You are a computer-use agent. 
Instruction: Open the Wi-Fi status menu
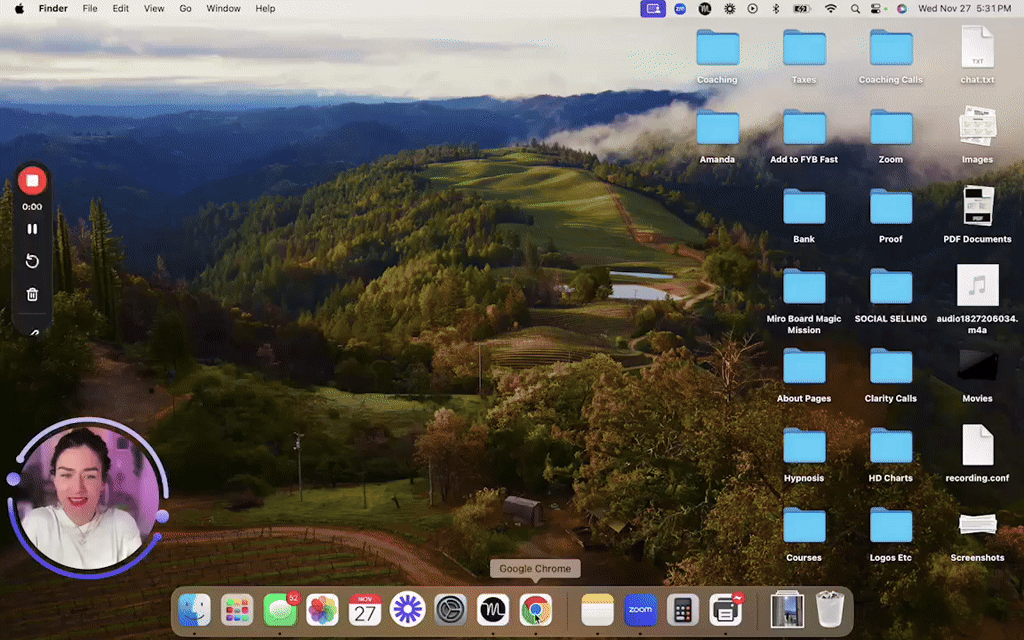click(x=830, y=8)
